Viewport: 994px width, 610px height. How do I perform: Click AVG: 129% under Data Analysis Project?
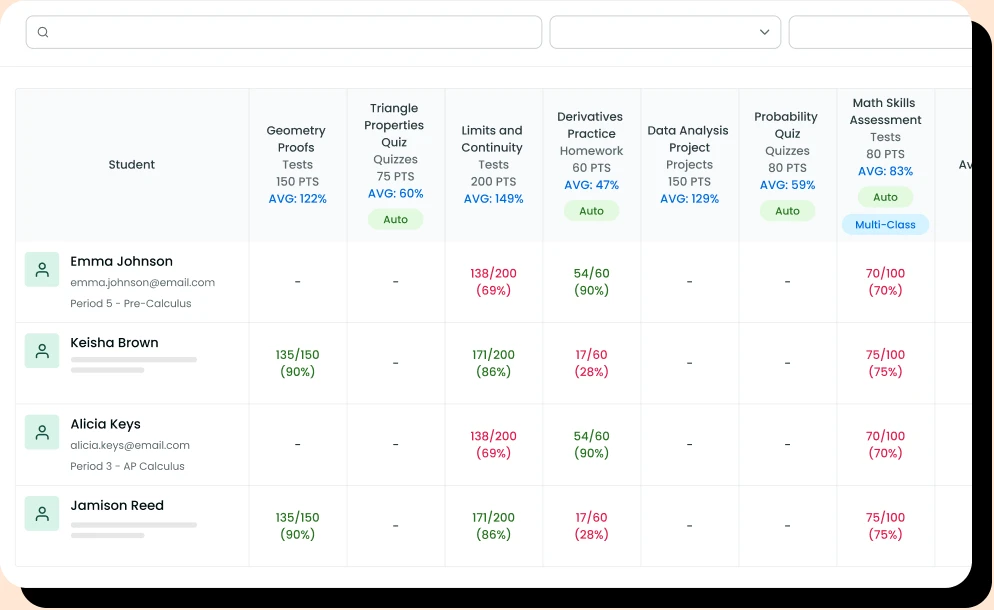click(689, 199)
